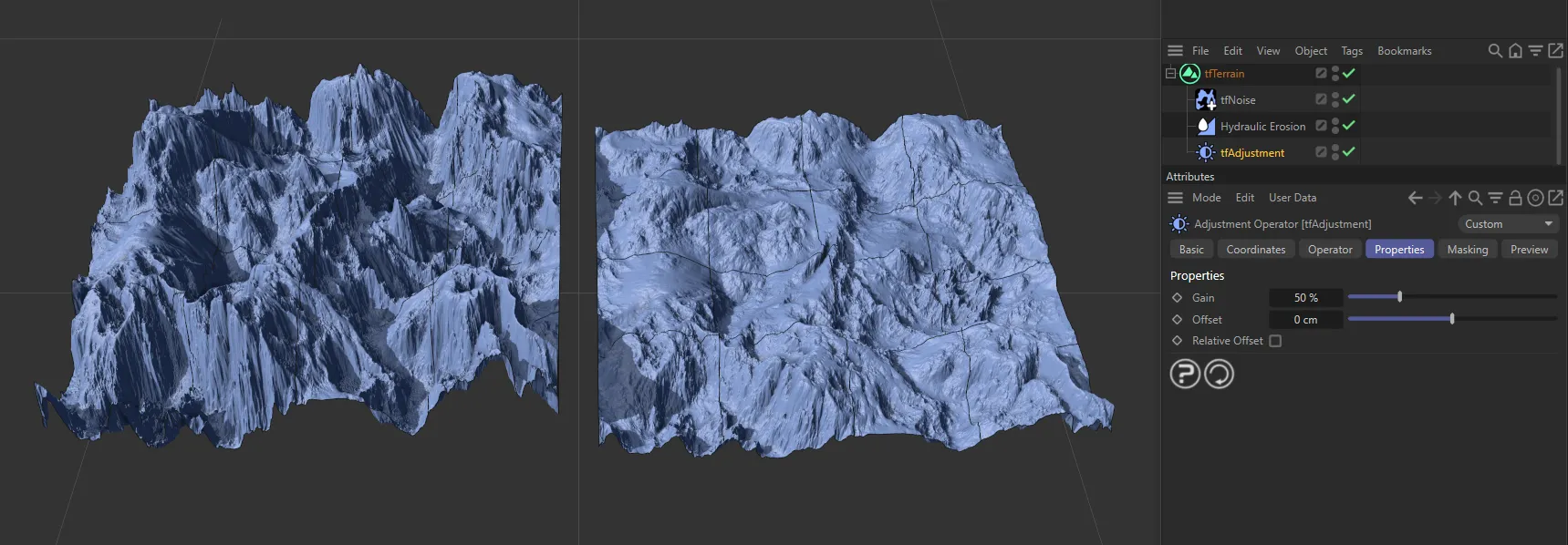The image size is (1568, 545).
Task: Click the tfTerrain object icon
Action: coord(1189,74)
